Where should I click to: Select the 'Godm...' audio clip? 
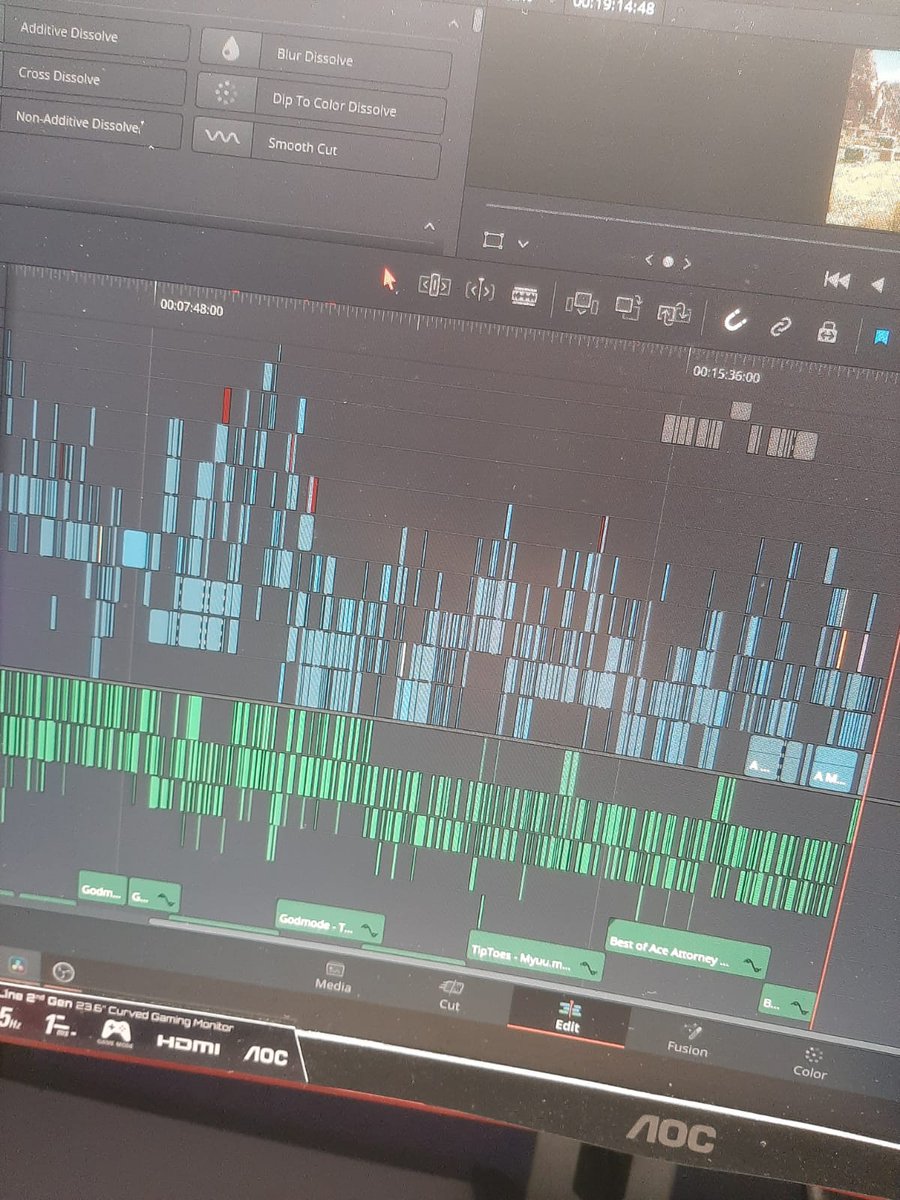point(103,888)
